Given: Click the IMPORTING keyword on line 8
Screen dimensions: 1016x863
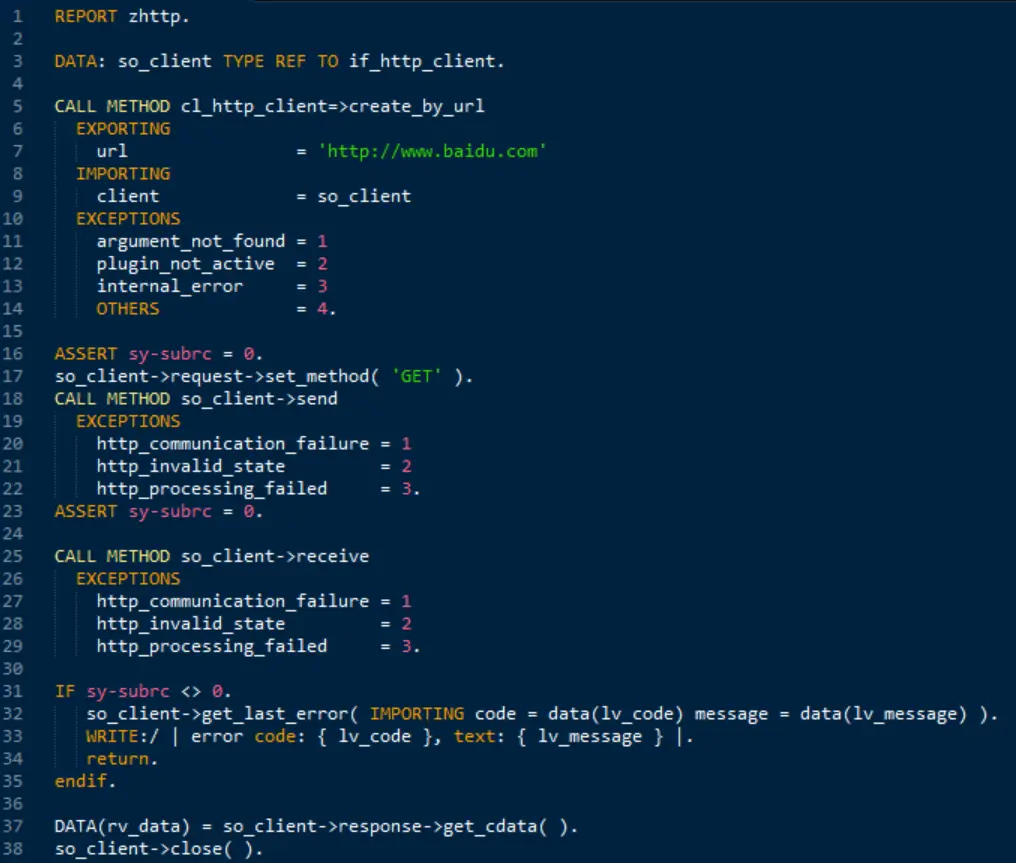Looking at the screenshot, I should click(123, 174).
